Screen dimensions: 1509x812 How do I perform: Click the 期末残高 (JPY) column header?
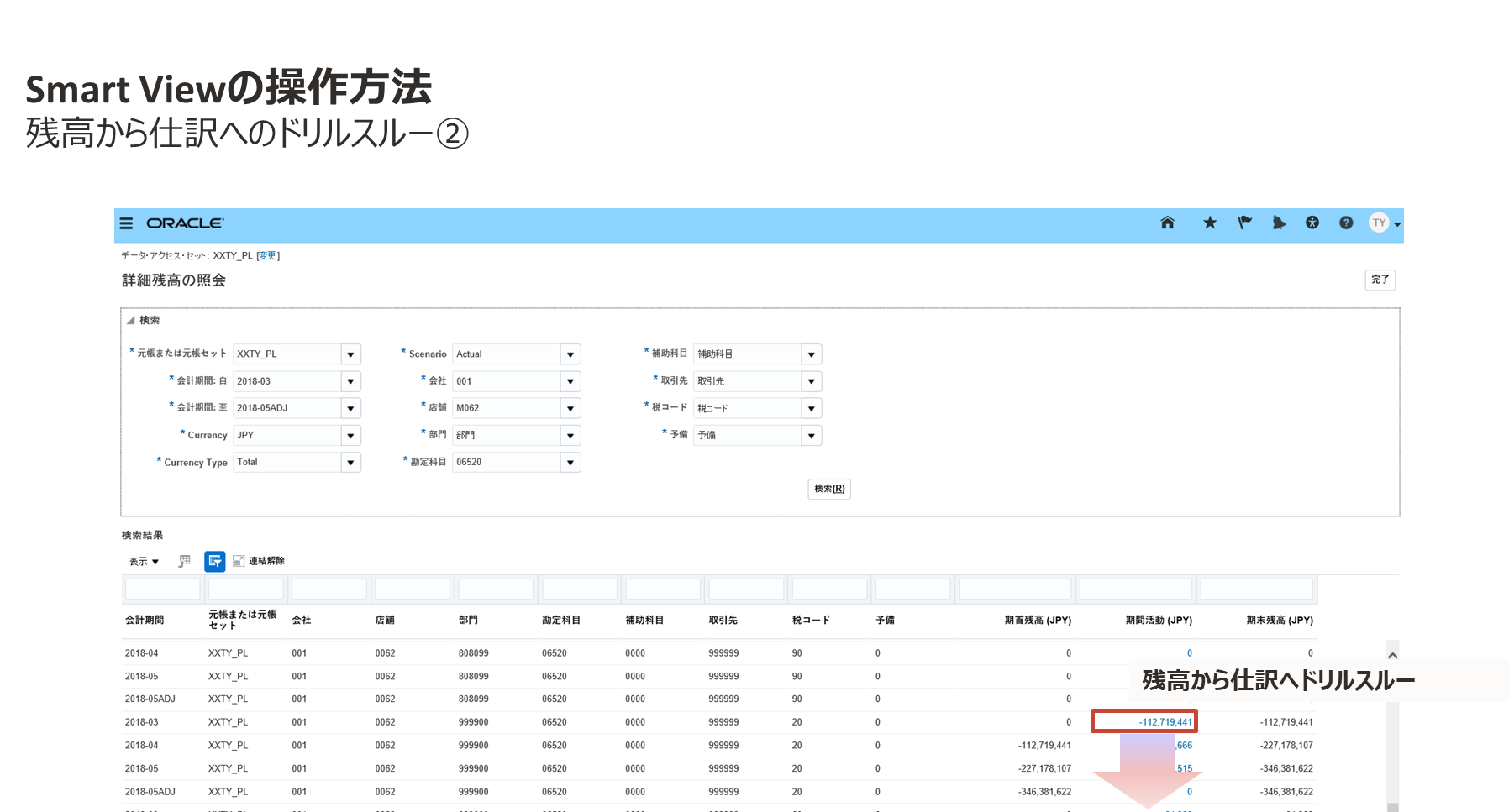(1280, 621)
